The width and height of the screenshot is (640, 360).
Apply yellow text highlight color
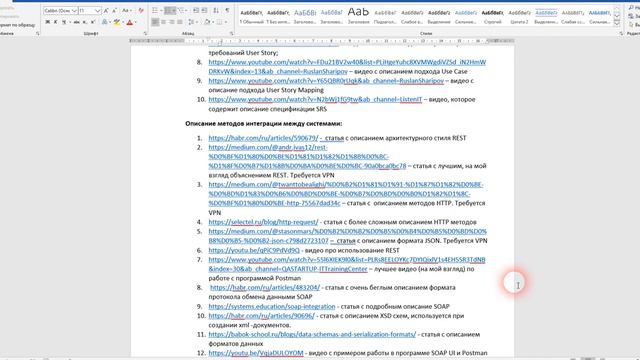(117, 22)
